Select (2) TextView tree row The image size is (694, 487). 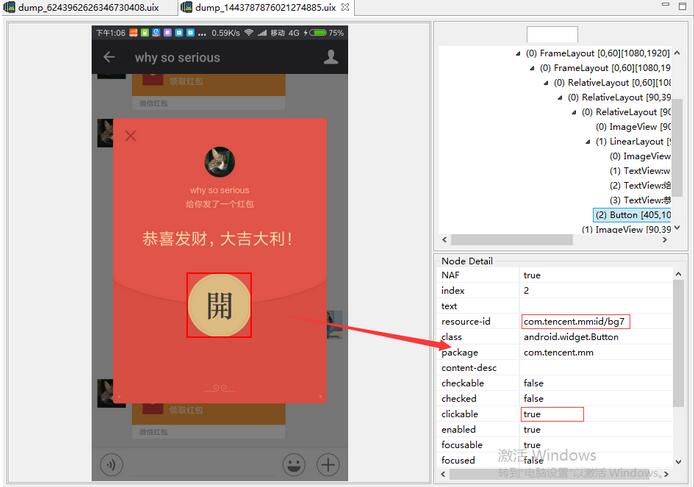[x=640, y=186]
